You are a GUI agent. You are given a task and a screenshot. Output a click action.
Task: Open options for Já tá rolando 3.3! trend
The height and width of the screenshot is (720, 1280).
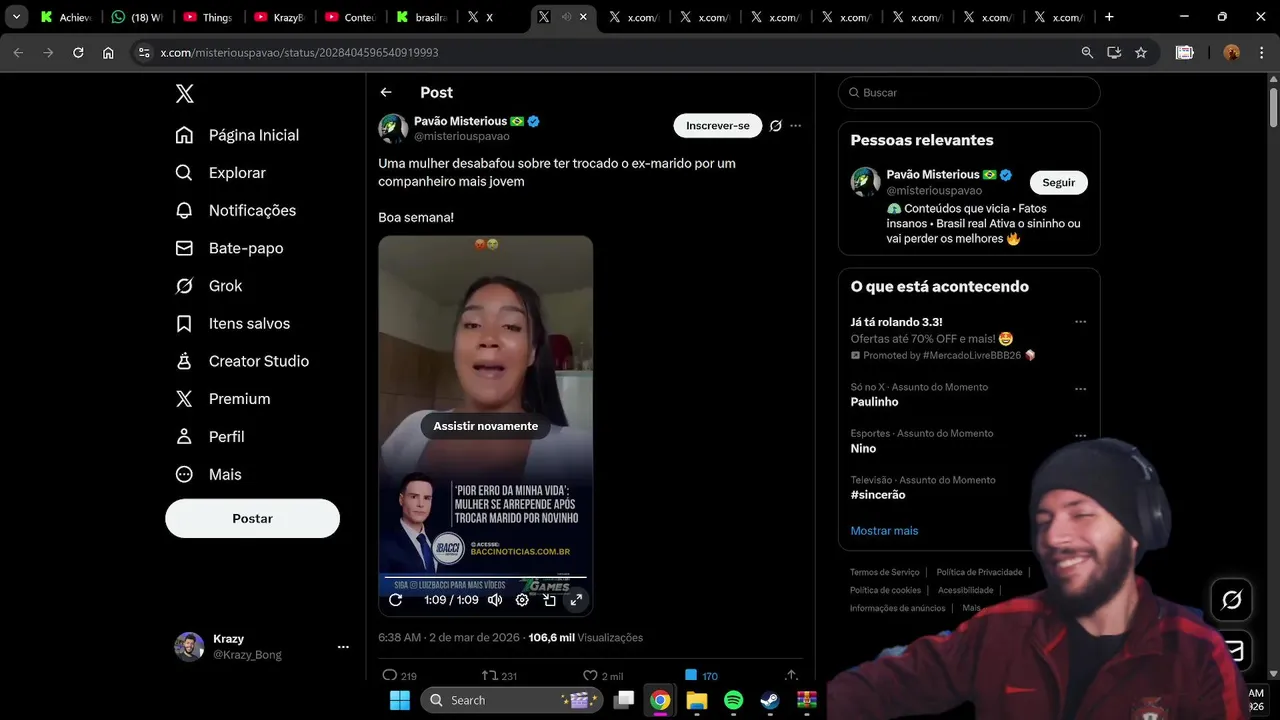[1080, 322]
